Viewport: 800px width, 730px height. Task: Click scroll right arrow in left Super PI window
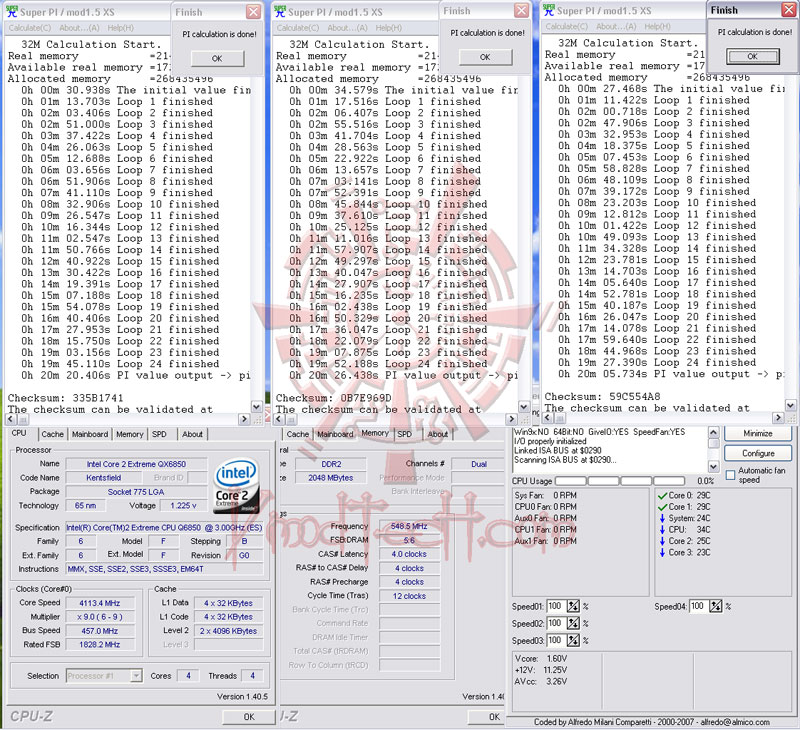(x=244, y=419)
